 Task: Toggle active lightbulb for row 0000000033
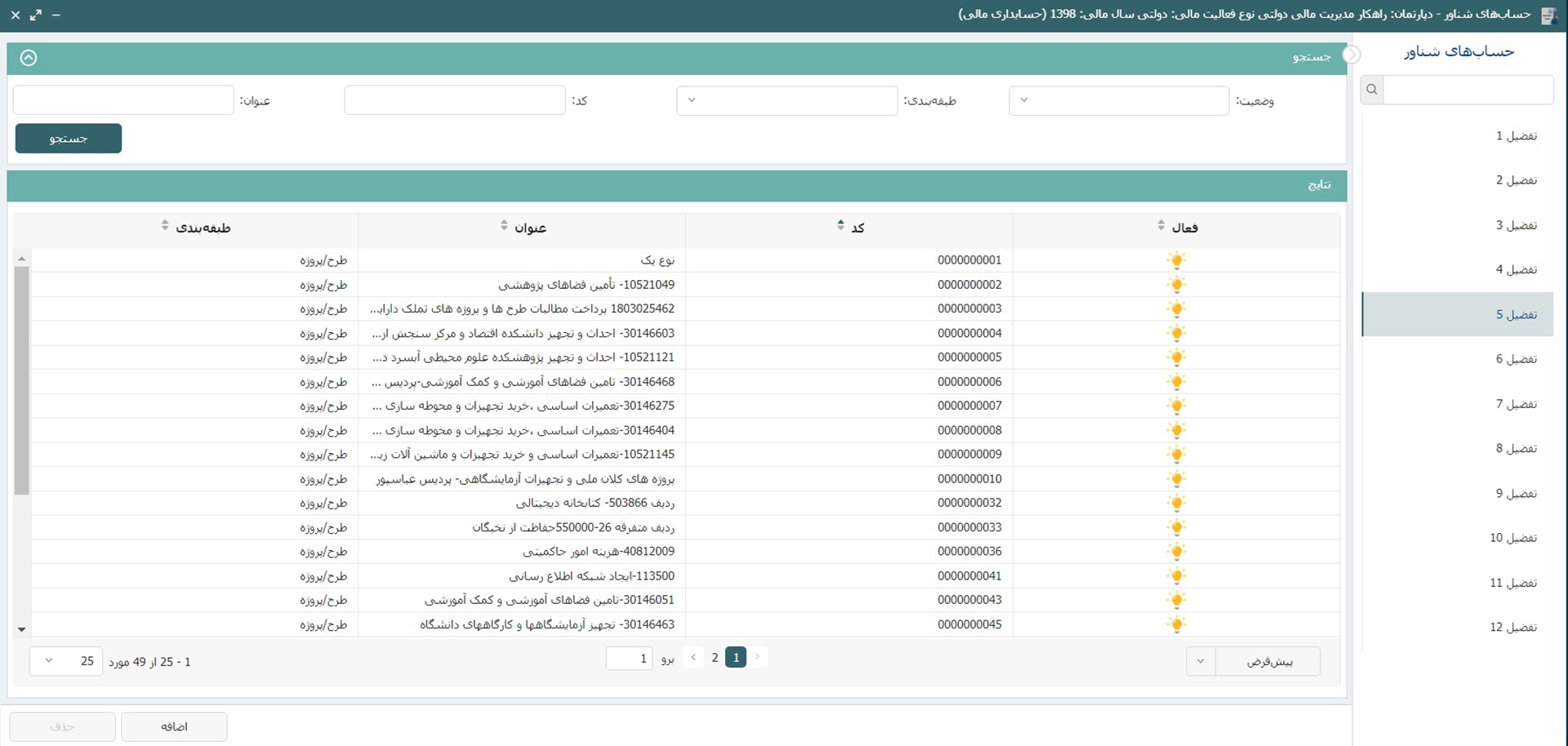click(x=1176, y=527)
